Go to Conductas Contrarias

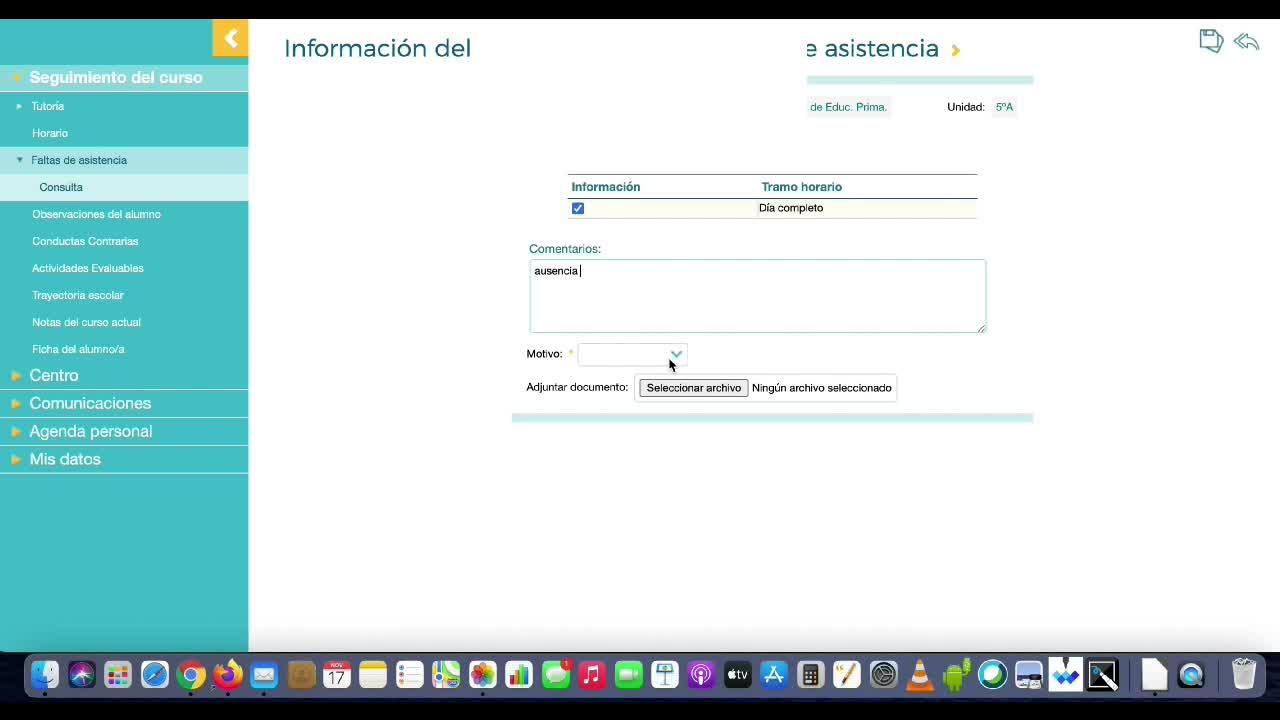pyautogui.click(x=85, y=241)
